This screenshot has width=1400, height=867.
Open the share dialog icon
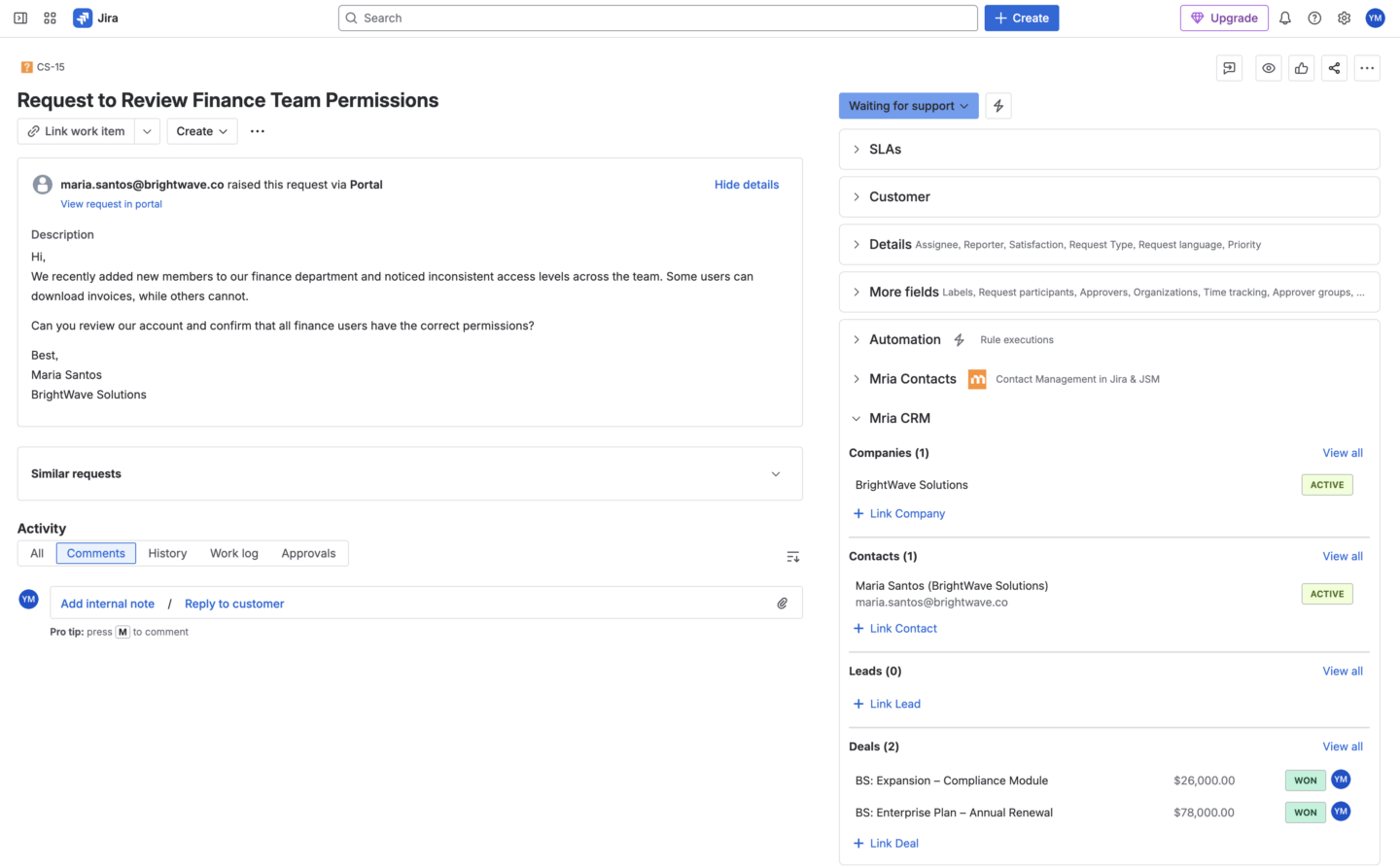point(1333,67)
